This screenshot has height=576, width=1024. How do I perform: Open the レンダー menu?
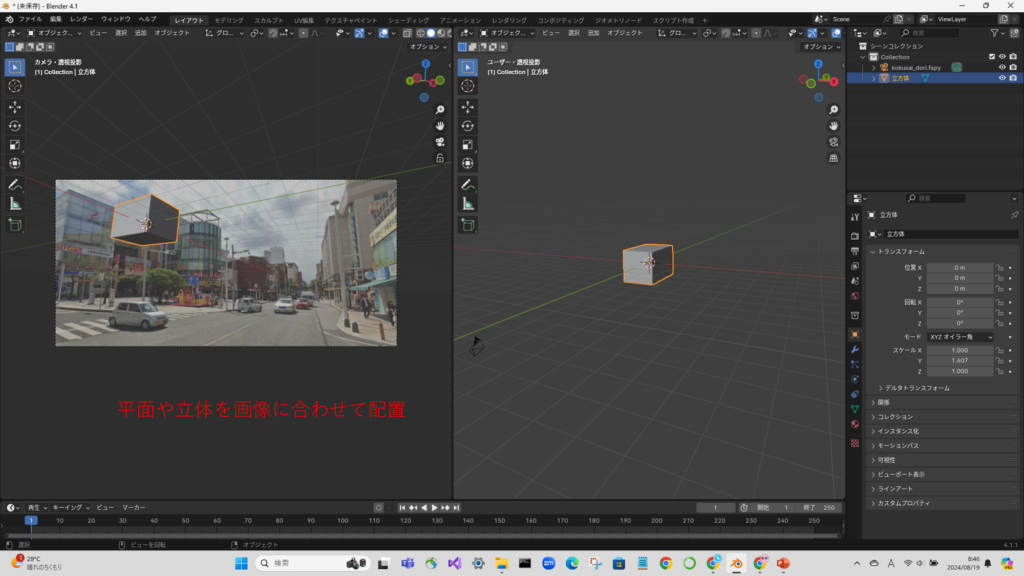(x=81, y=19)
